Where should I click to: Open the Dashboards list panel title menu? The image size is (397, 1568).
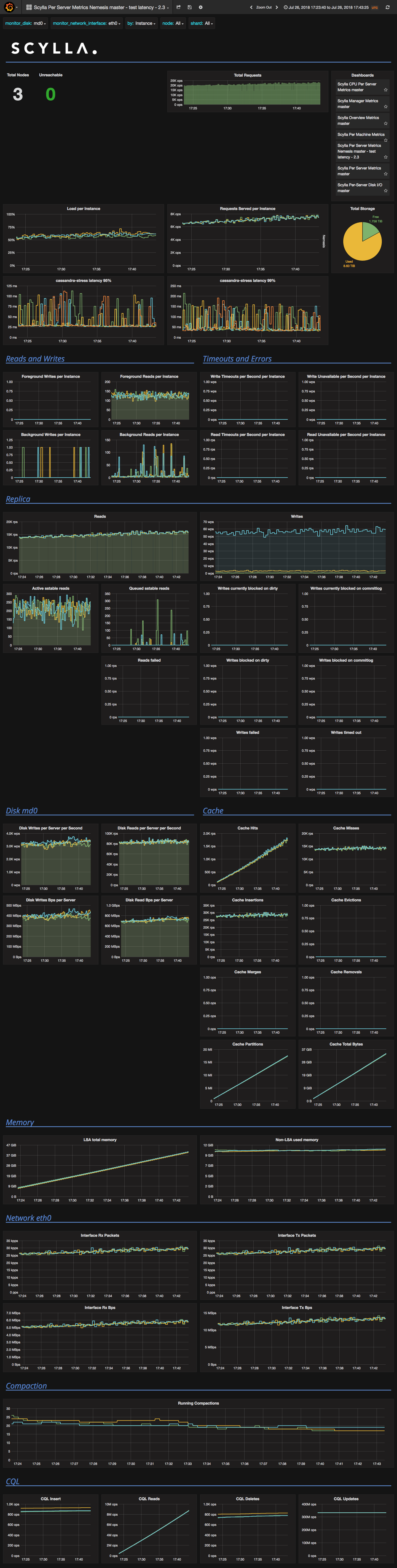(x=362, y=76)
